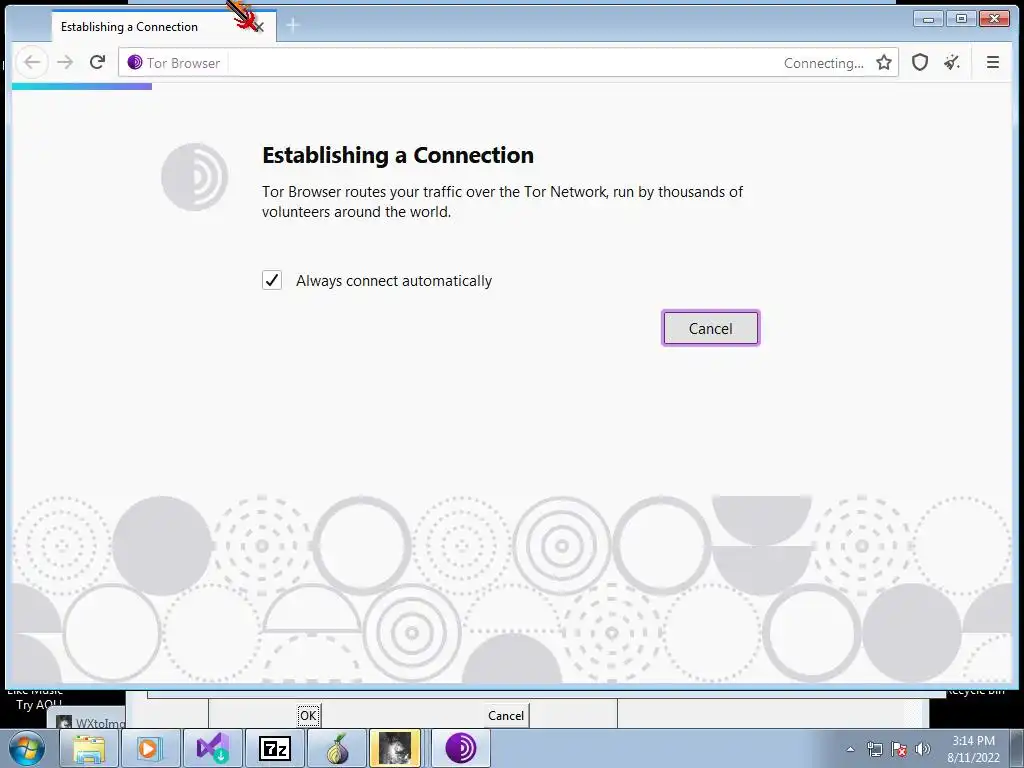Reload the page with the refresh icon

(97, 63)
